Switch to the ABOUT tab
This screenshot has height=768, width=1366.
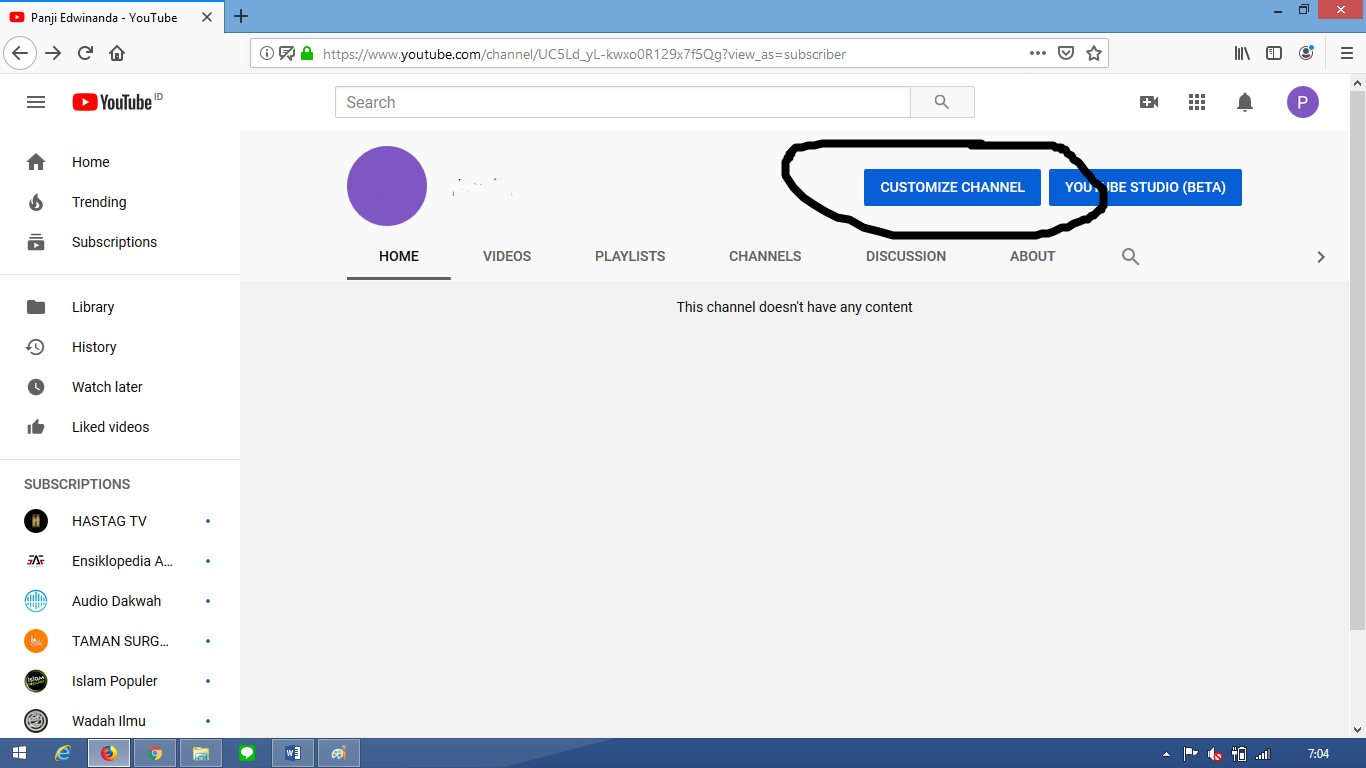[x=1033, y=256]
